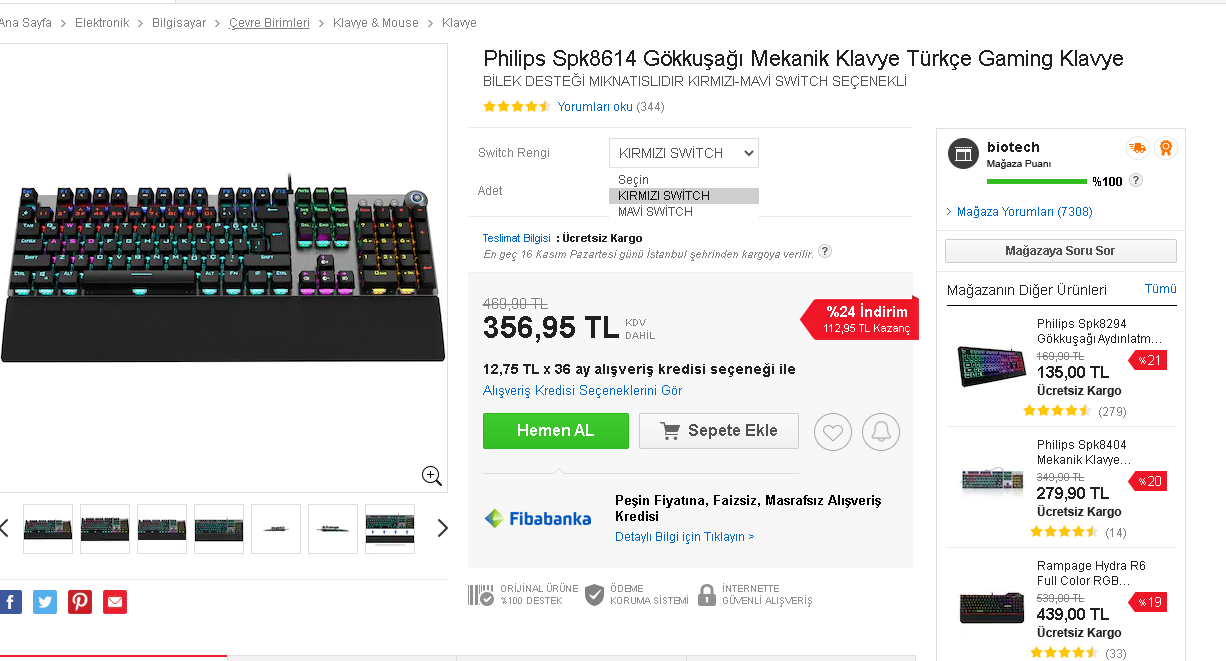Image resolution: width=1226 pixels, height=661 pixels.
Task: Click the delivery info question mark icon
Action: [x=825, y=251]
